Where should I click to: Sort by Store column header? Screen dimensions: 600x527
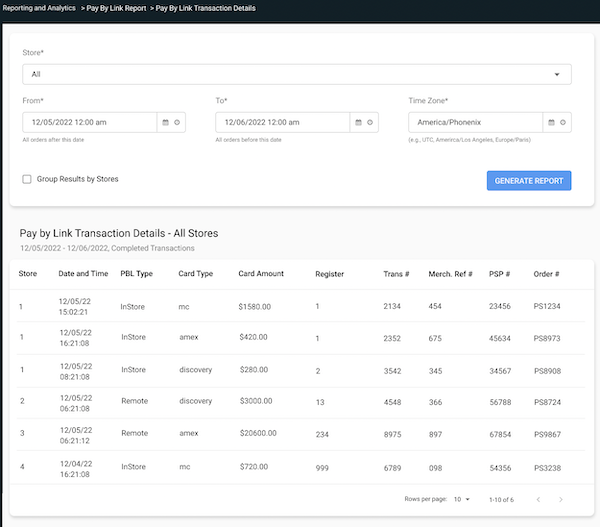pos(28,274)
